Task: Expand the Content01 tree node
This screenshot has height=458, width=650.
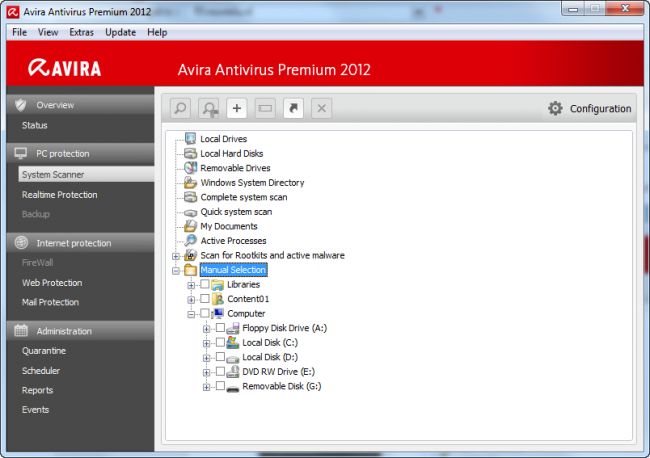Action: point(191,300)
